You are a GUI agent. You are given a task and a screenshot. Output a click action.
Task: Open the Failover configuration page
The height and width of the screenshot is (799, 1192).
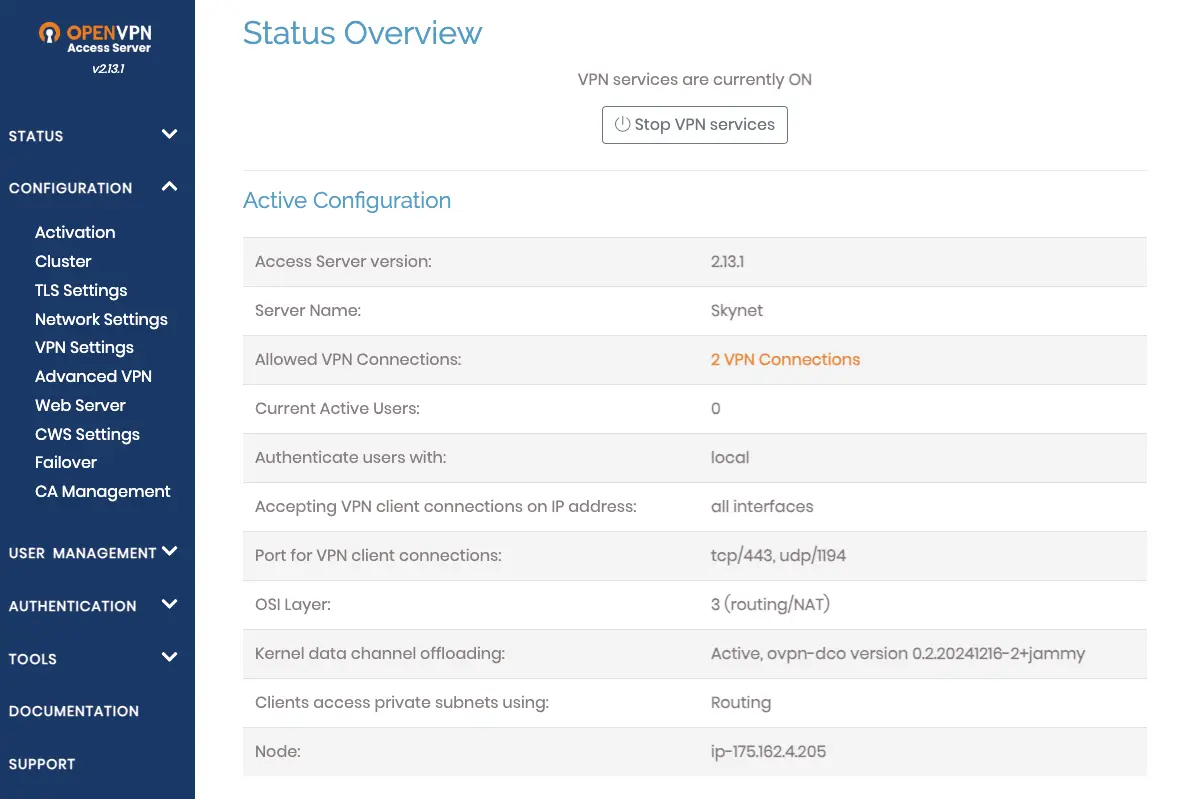66,462
